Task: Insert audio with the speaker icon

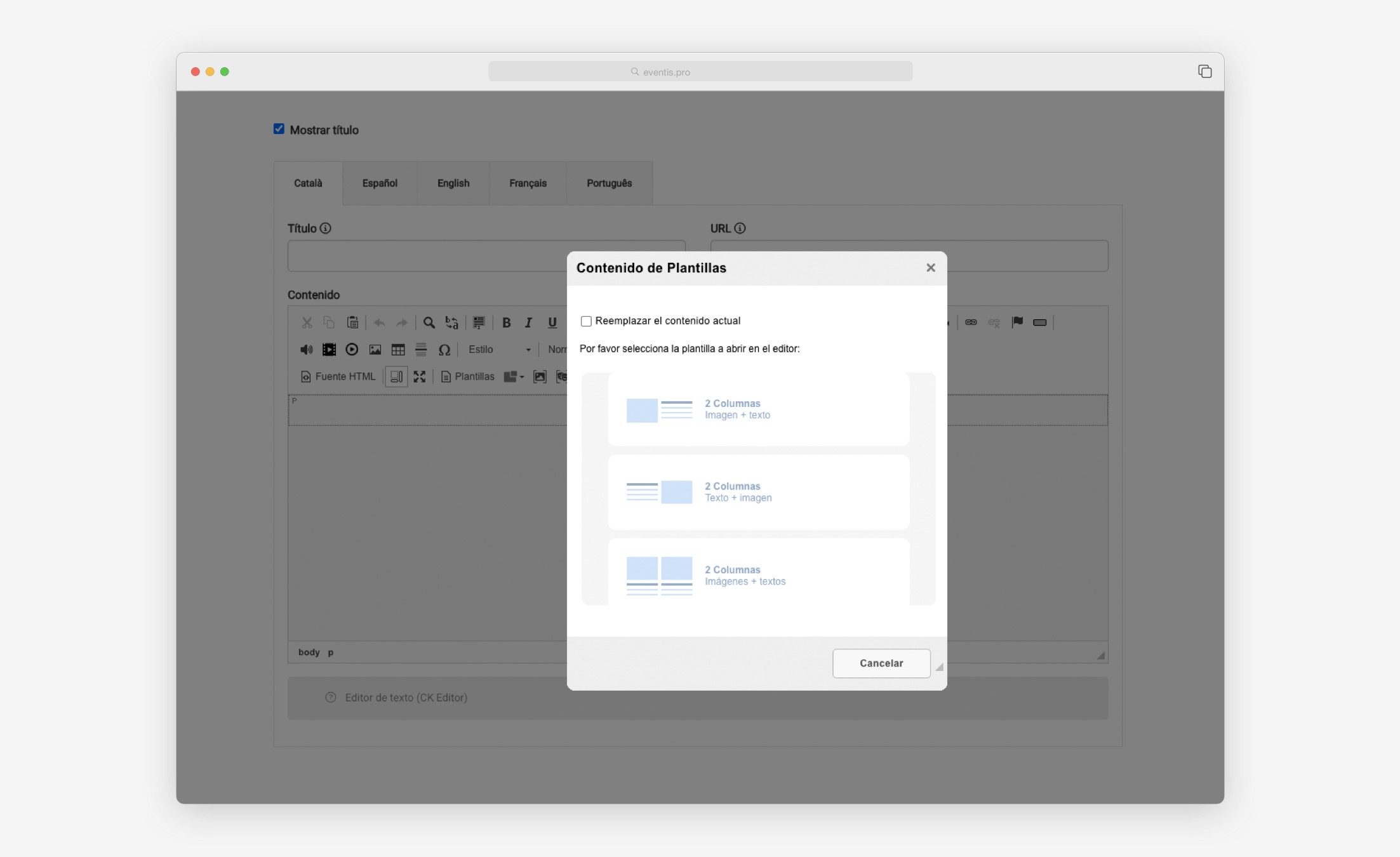Action: pos(306,350)
